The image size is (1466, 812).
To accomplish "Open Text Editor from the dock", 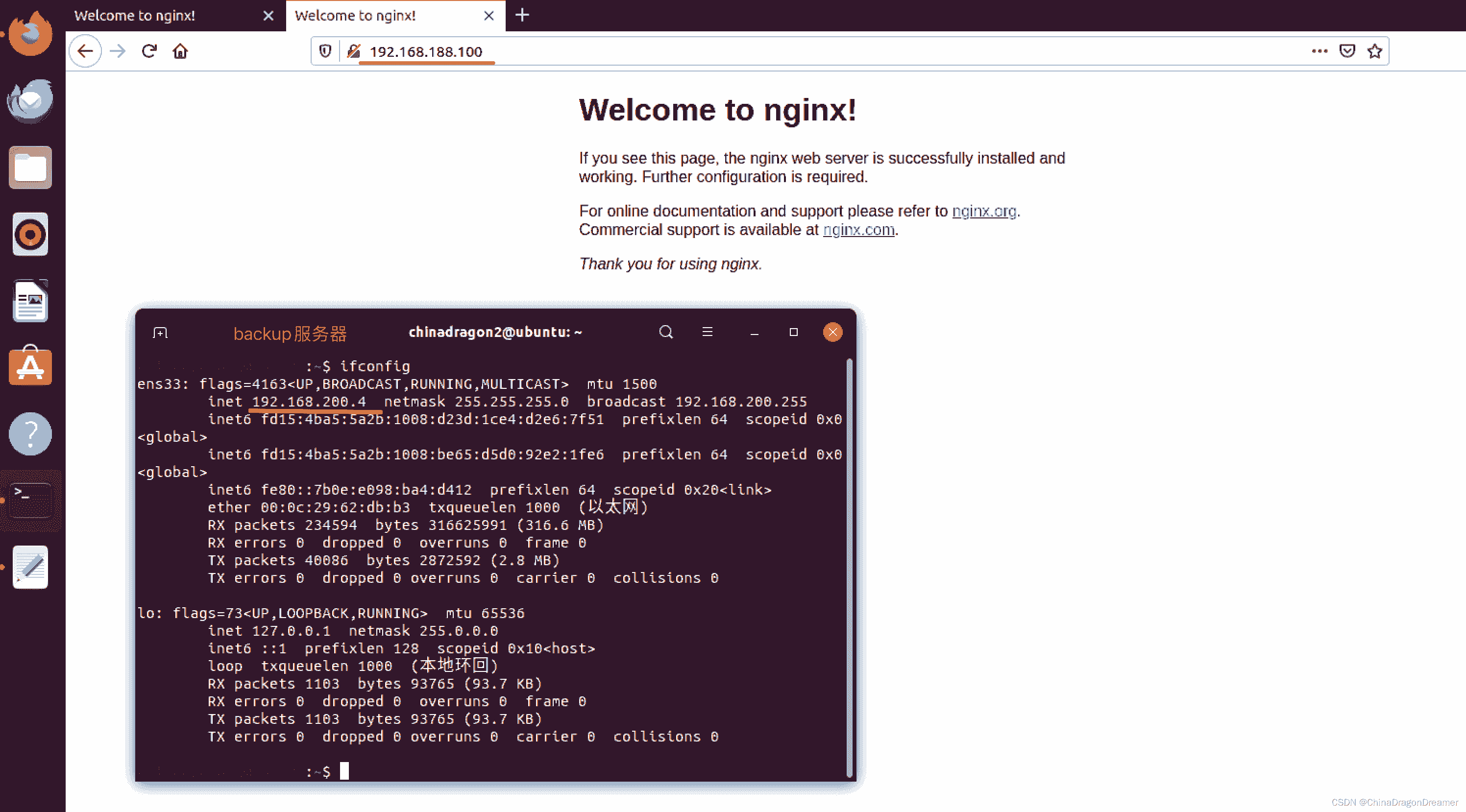I will [30, 567].
